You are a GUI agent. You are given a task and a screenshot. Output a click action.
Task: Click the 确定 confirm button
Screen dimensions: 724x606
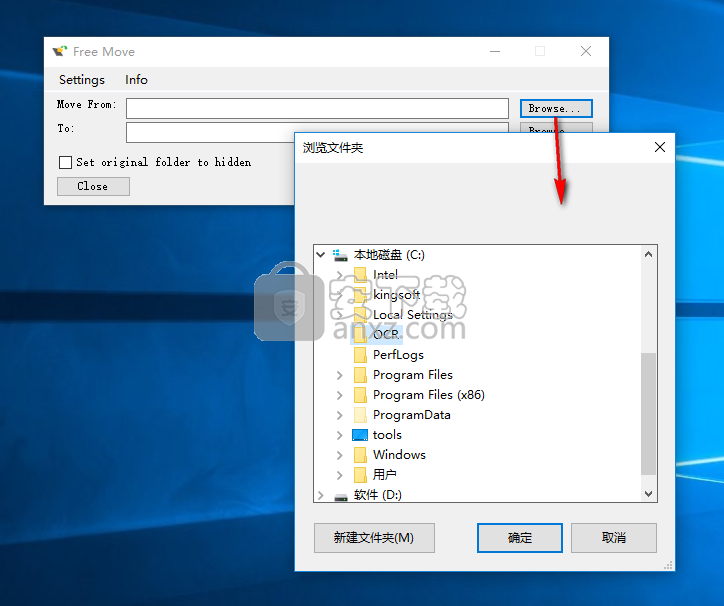point(520,537)
